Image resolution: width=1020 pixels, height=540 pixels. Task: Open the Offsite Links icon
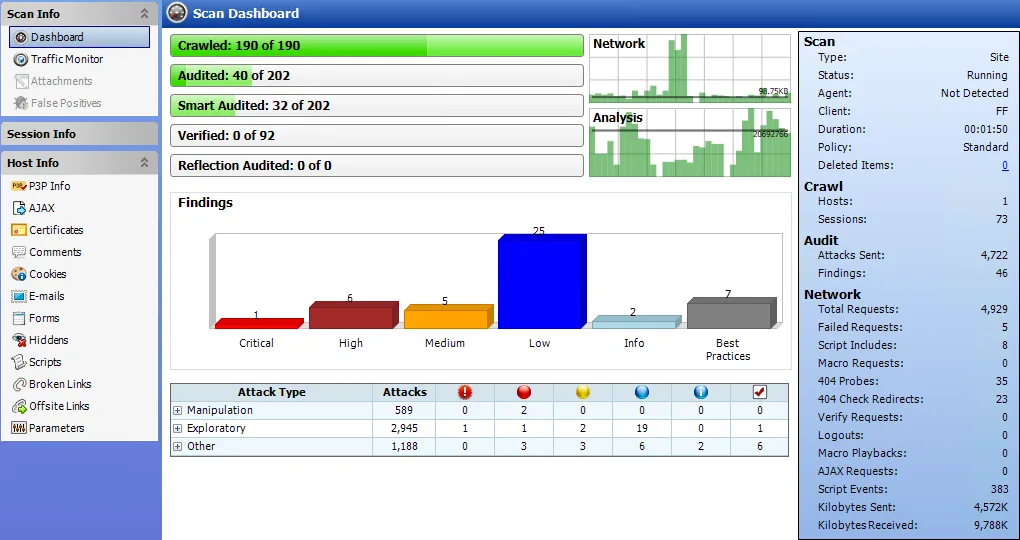pyautogui.click(x=18, y=406)
